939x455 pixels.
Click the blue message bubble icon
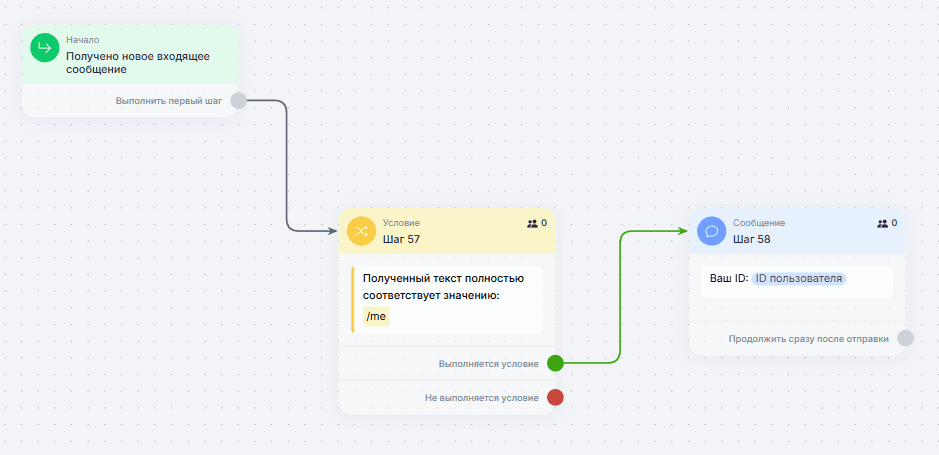point(711,231)
